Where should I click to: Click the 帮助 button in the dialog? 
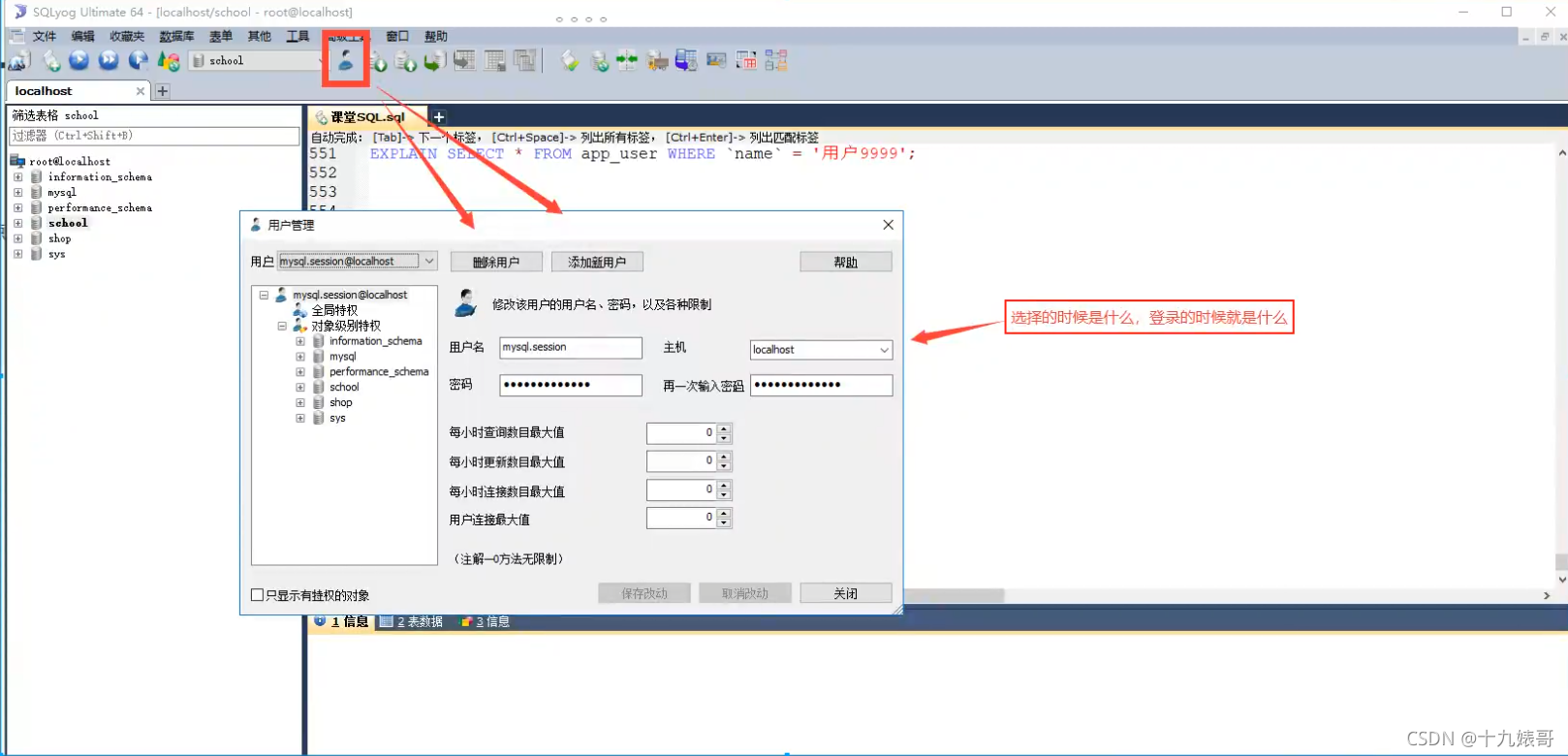846,262
